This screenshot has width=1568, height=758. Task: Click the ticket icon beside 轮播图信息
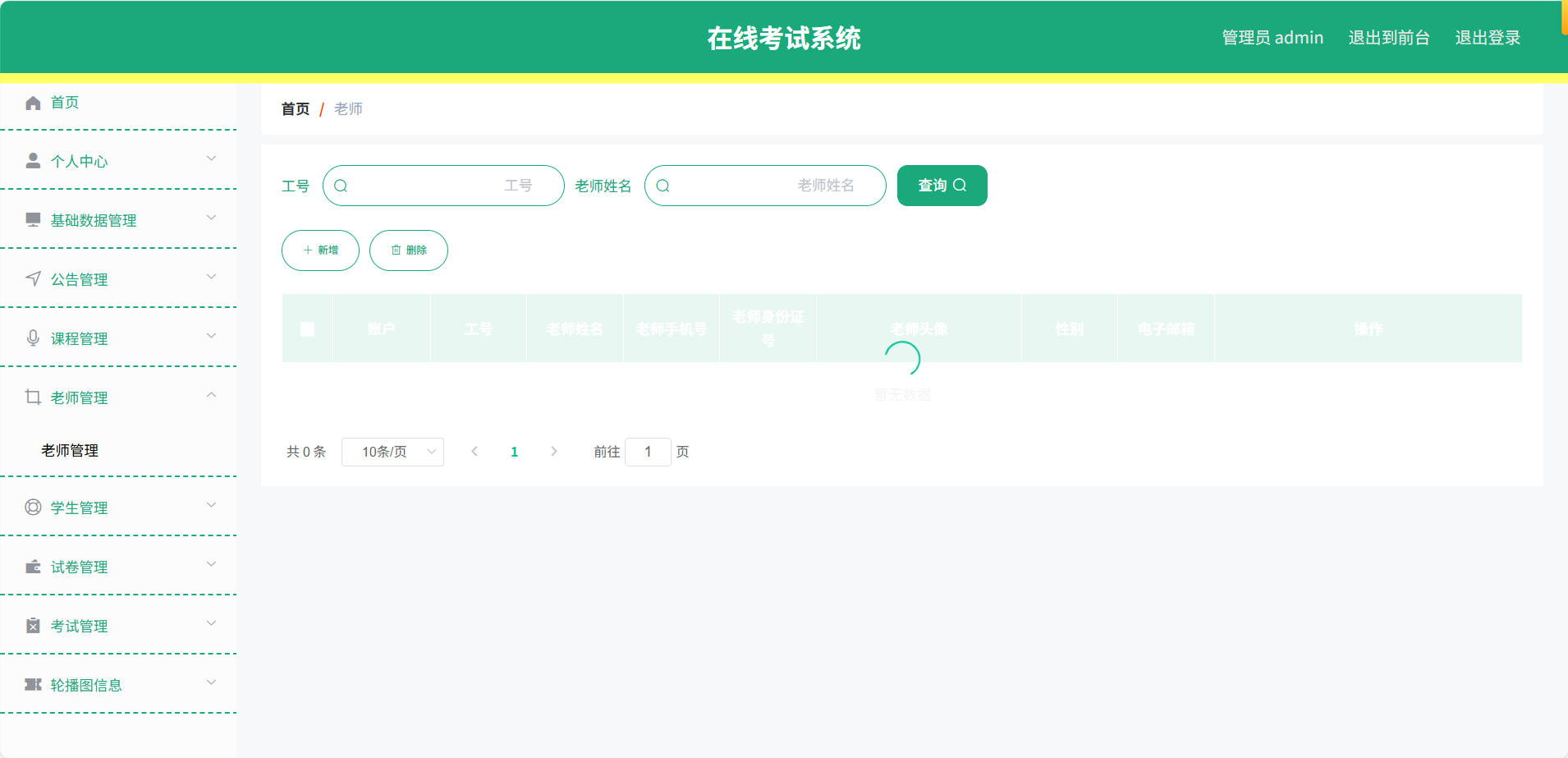[x=33, y=685]
